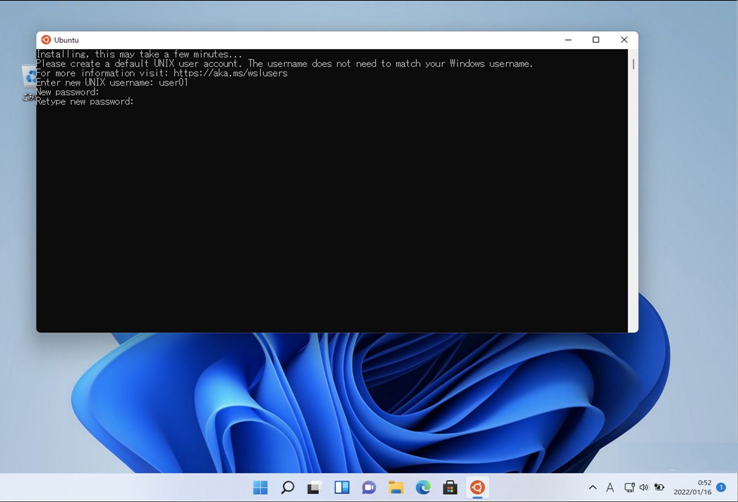The width and height of the screenshot is (738, 502).
Task: Select Ubuntu app on taskbar
Action: point(477,487)
